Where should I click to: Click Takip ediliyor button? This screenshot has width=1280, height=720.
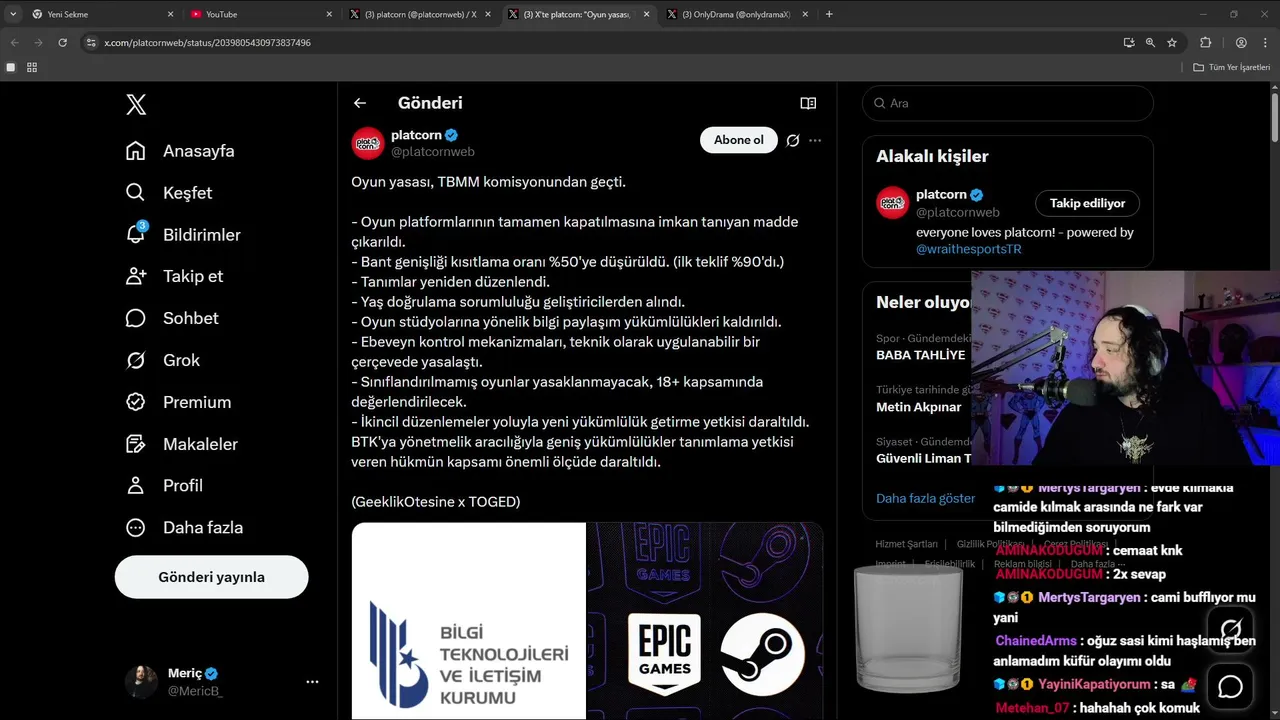tap(1087, 203)
